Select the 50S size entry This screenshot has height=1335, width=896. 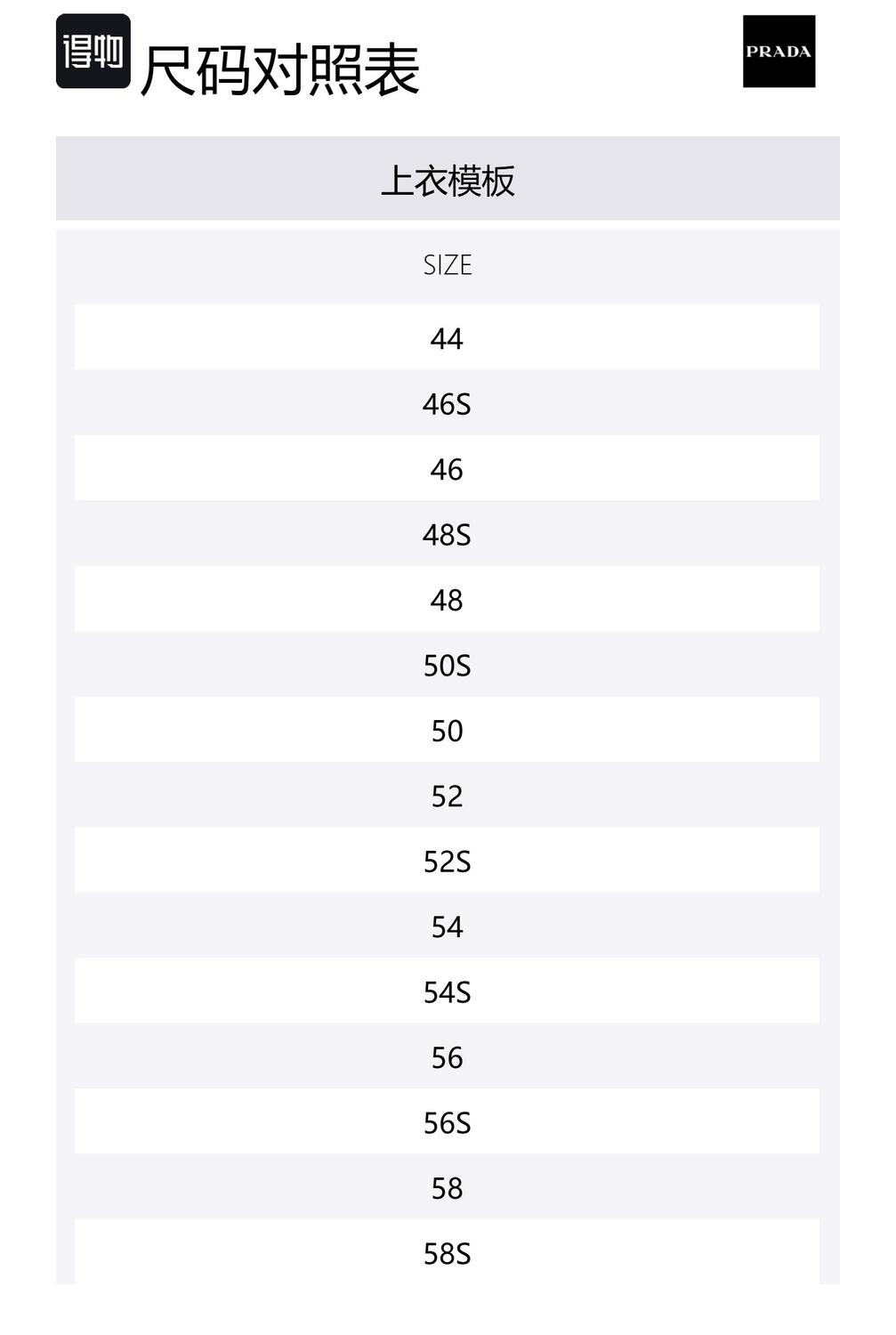coord(447,666)
